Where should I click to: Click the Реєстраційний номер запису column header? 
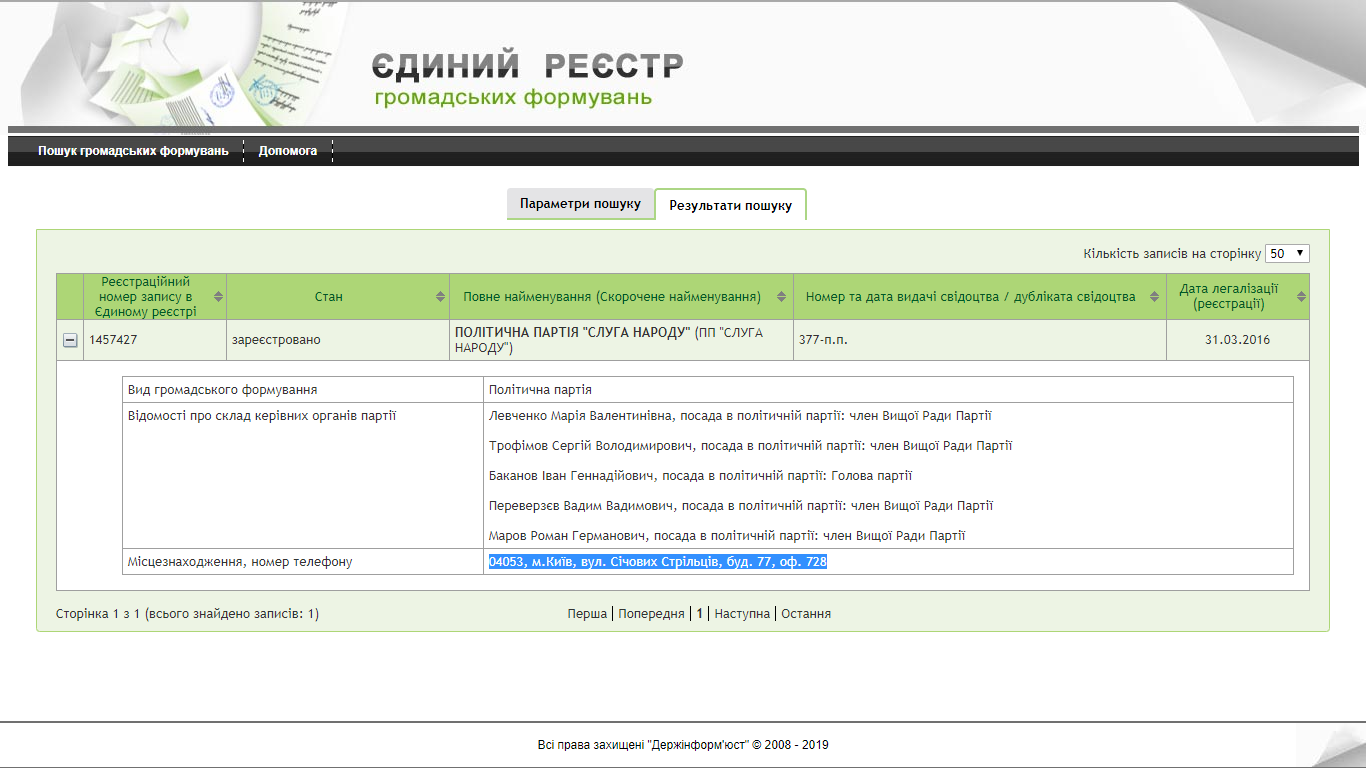click(155, 297)
